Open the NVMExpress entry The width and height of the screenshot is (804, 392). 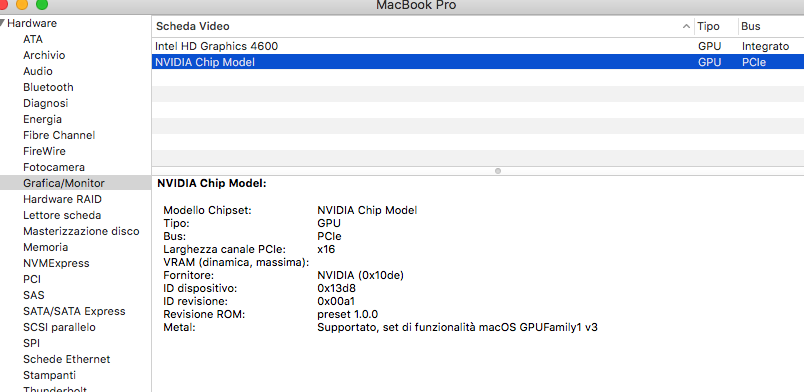coord(56,263)
